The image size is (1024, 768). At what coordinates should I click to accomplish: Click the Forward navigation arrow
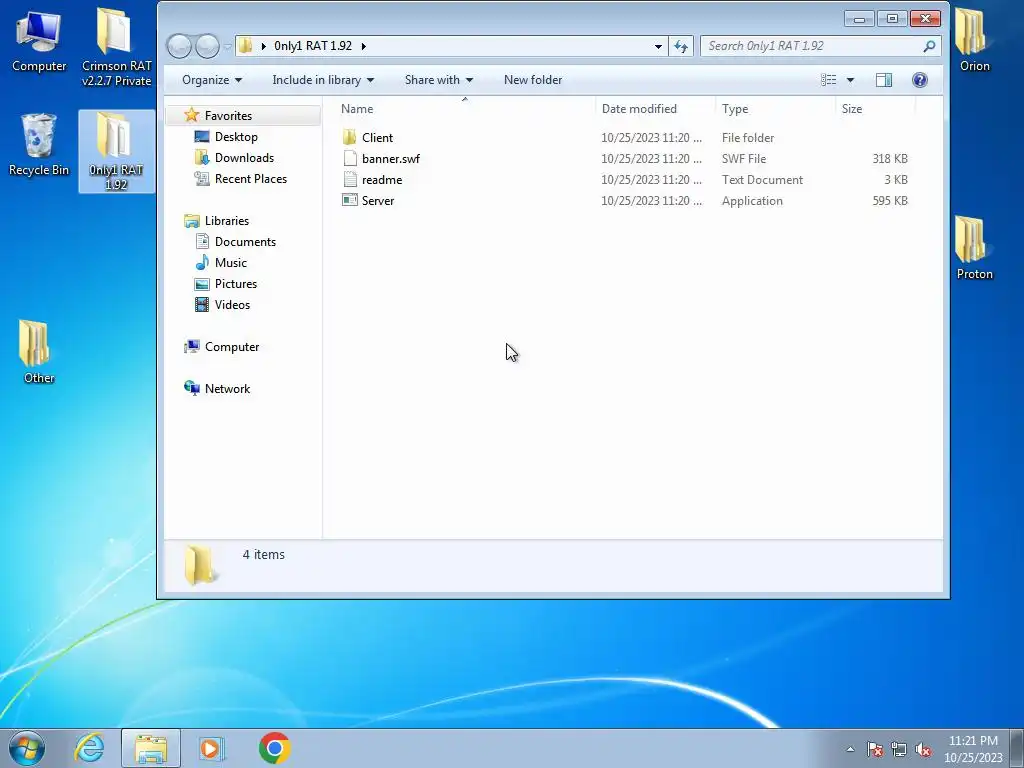coord(208,46)
